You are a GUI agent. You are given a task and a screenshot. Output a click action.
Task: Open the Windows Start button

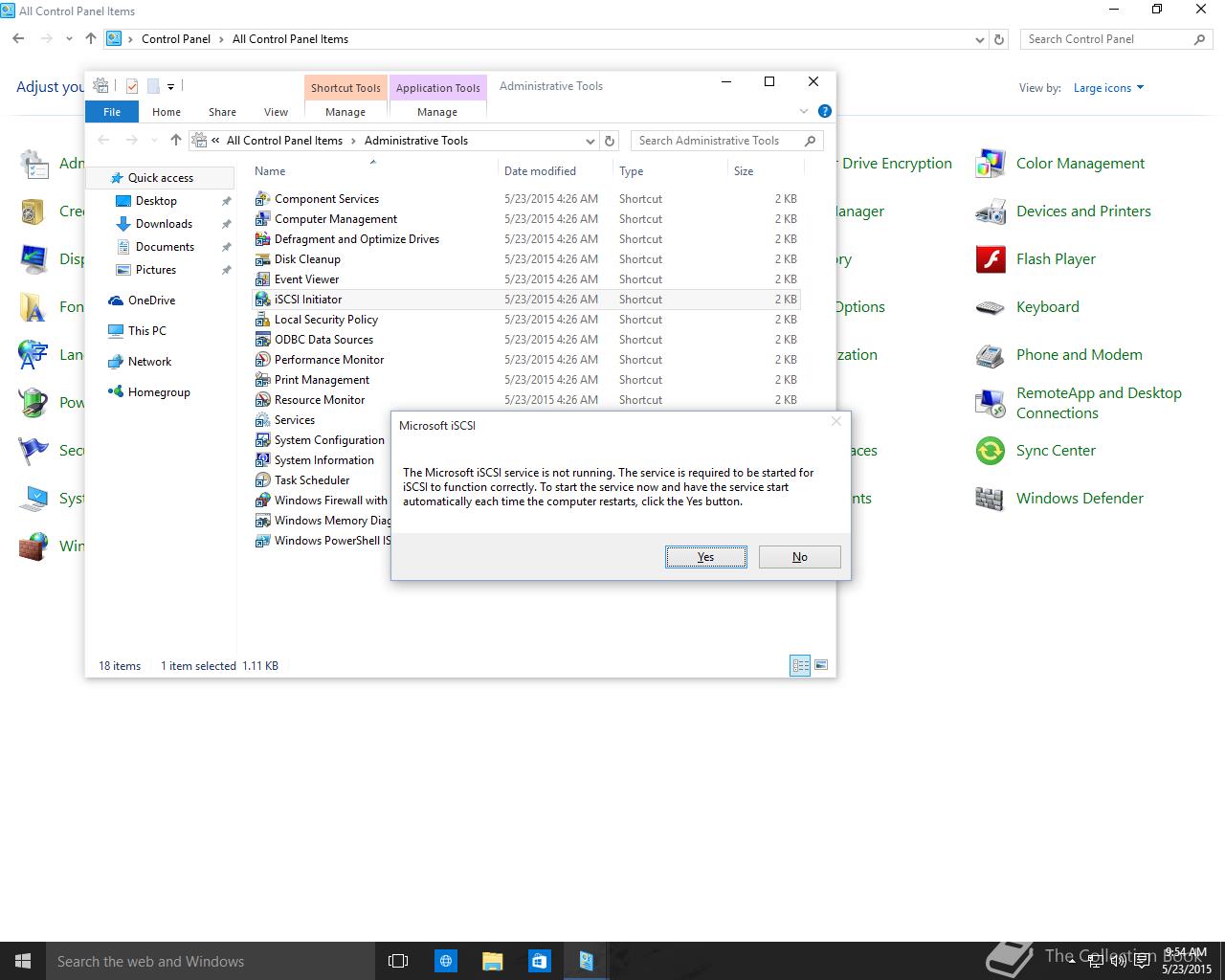(23, 961)
